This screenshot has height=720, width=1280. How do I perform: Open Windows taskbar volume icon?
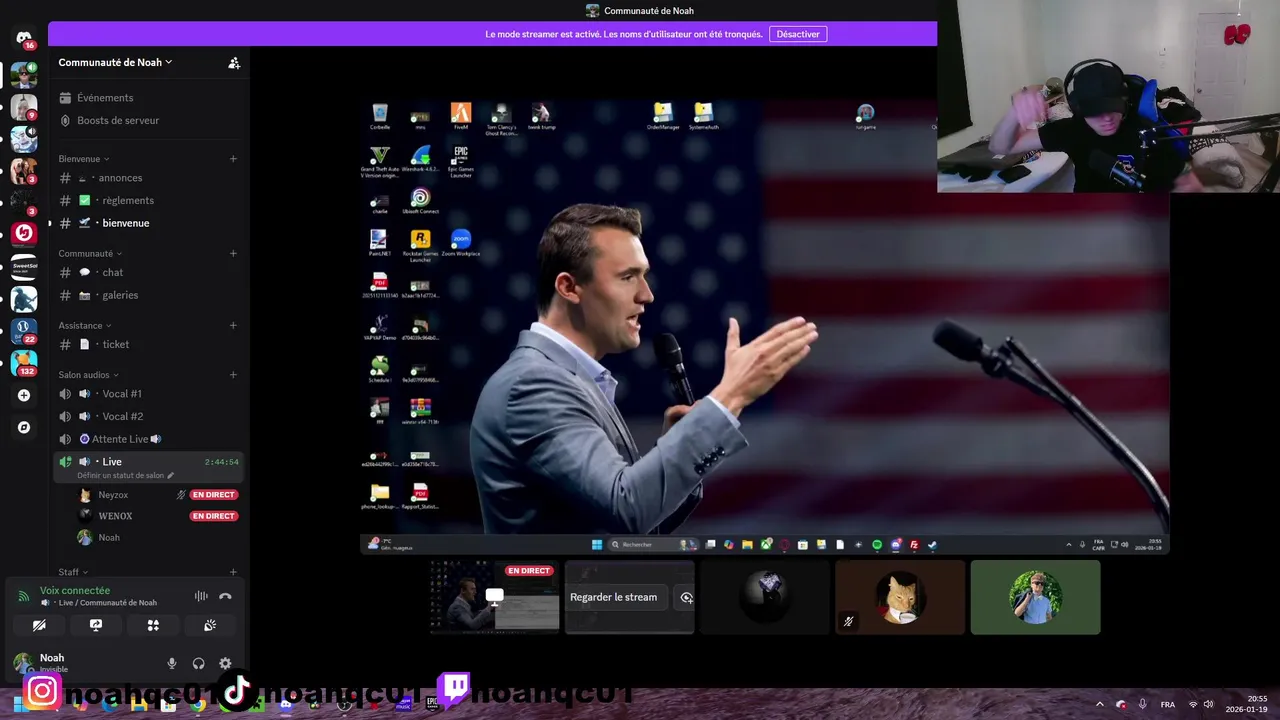click(1208, 704)
